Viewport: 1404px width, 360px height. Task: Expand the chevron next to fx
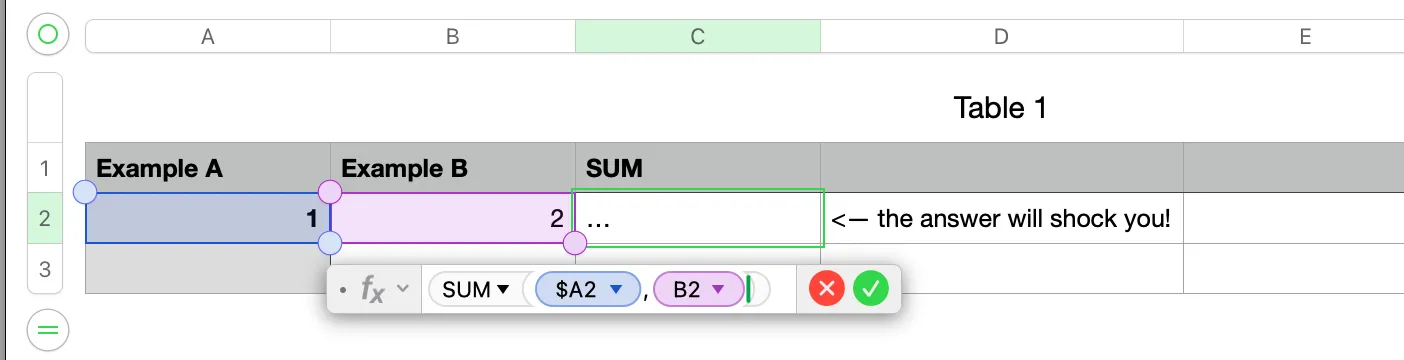[x=403, y=290]
